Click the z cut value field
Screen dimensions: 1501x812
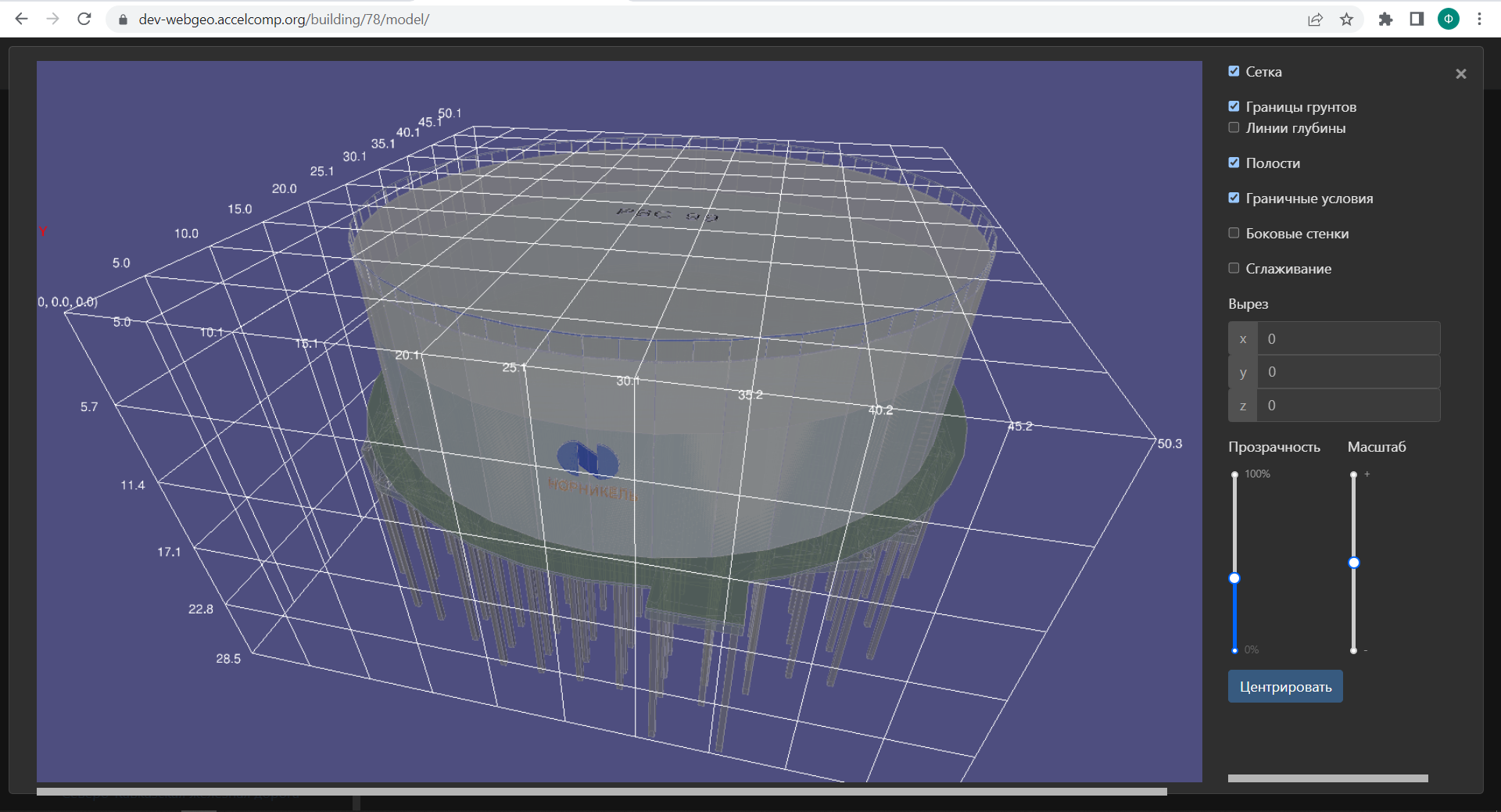coord(1349,406)
